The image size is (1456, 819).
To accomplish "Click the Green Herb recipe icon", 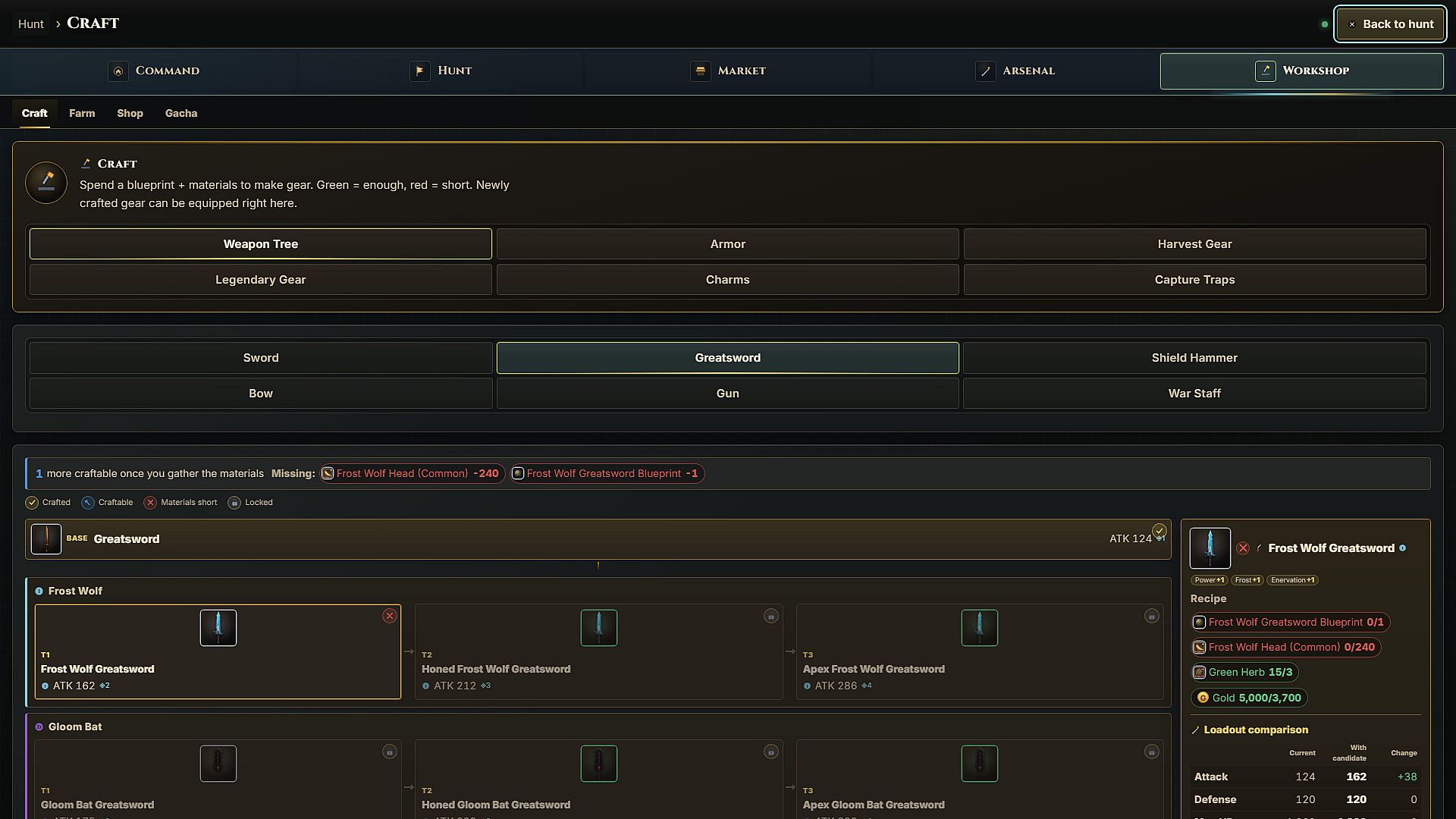I will point(1199,673).
